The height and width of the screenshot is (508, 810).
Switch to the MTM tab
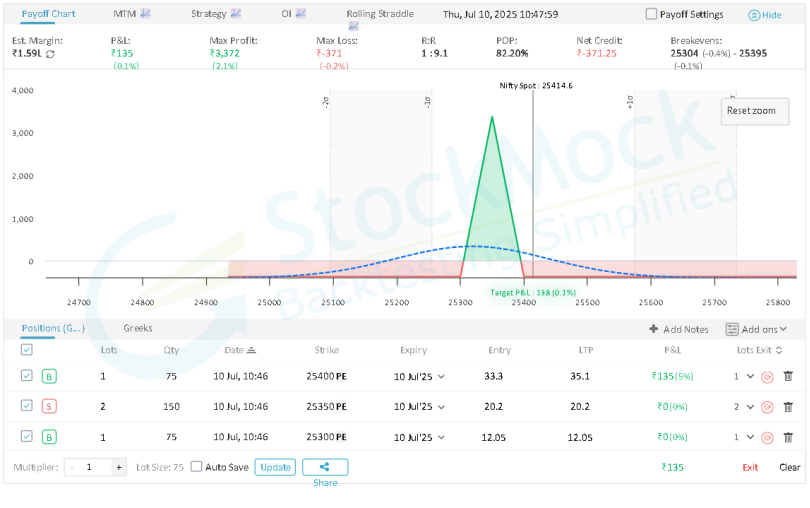[124, 14]
